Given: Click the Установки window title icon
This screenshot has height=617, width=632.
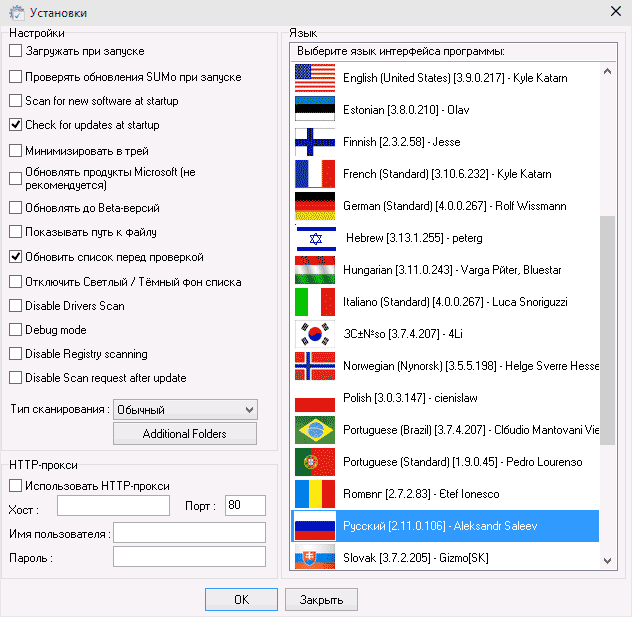Looking at the screenshot, I should pyautogui.click(x=17, y=12).
